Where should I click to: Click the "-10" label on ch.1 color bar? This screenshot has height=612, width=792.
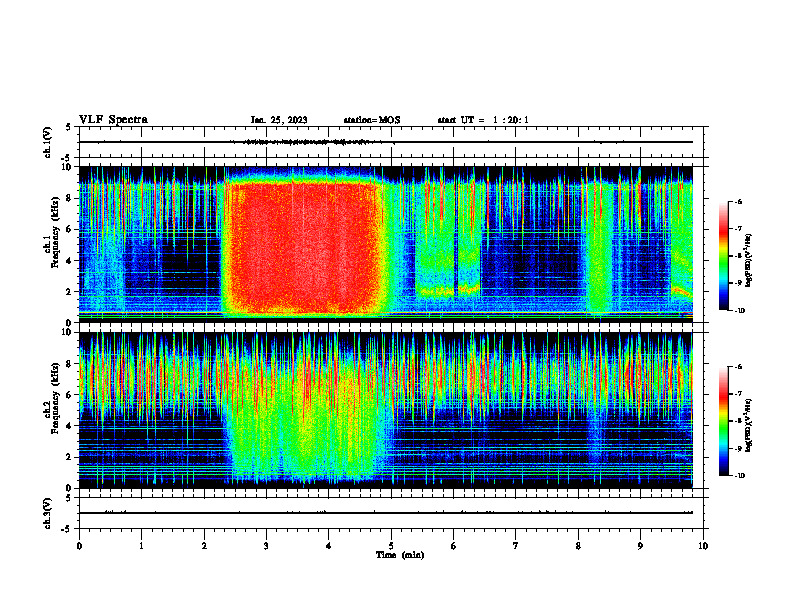click(739, 310)
